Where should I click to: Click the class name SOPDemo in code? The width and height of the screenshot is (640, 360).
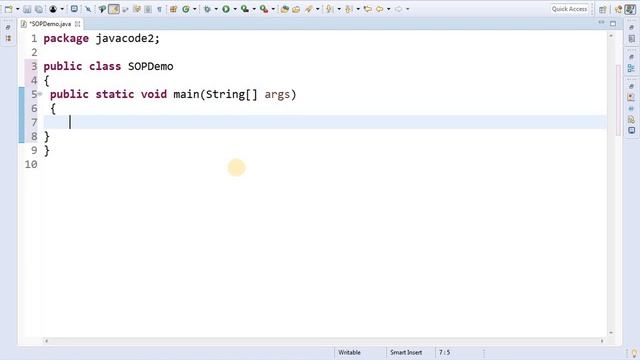[151, 66]
